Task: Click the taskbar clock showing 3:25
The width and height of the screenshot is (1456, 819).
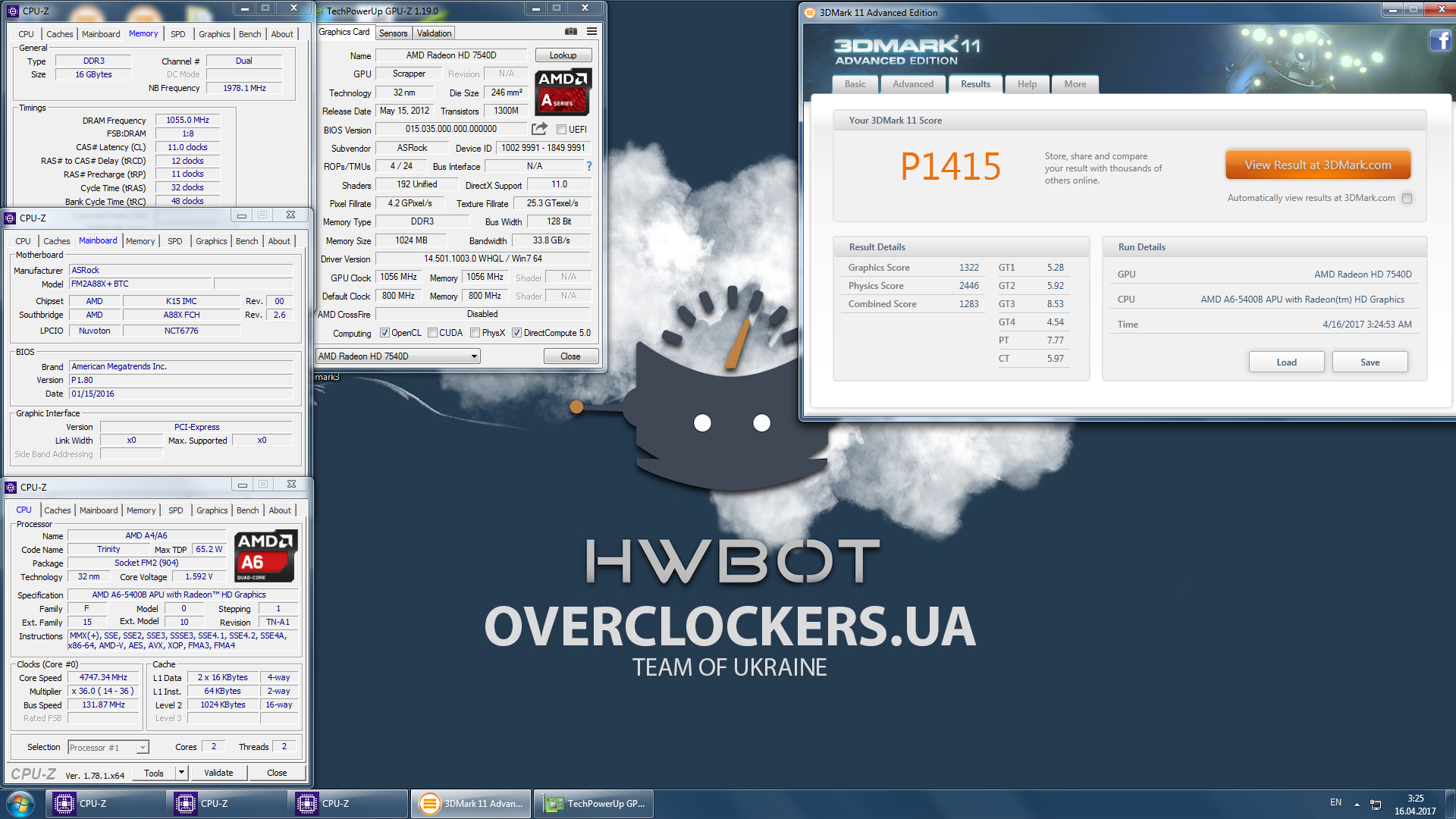Action: pyautogui.click(x=1415, y=799)
